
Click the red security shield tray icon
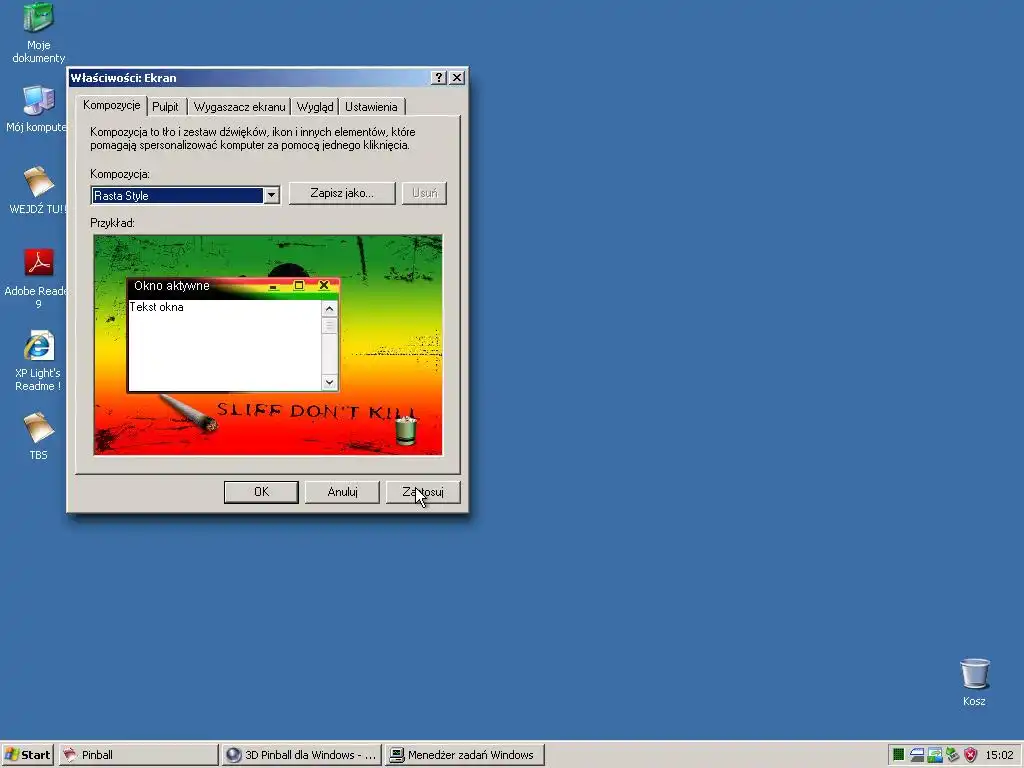(970, 755)
